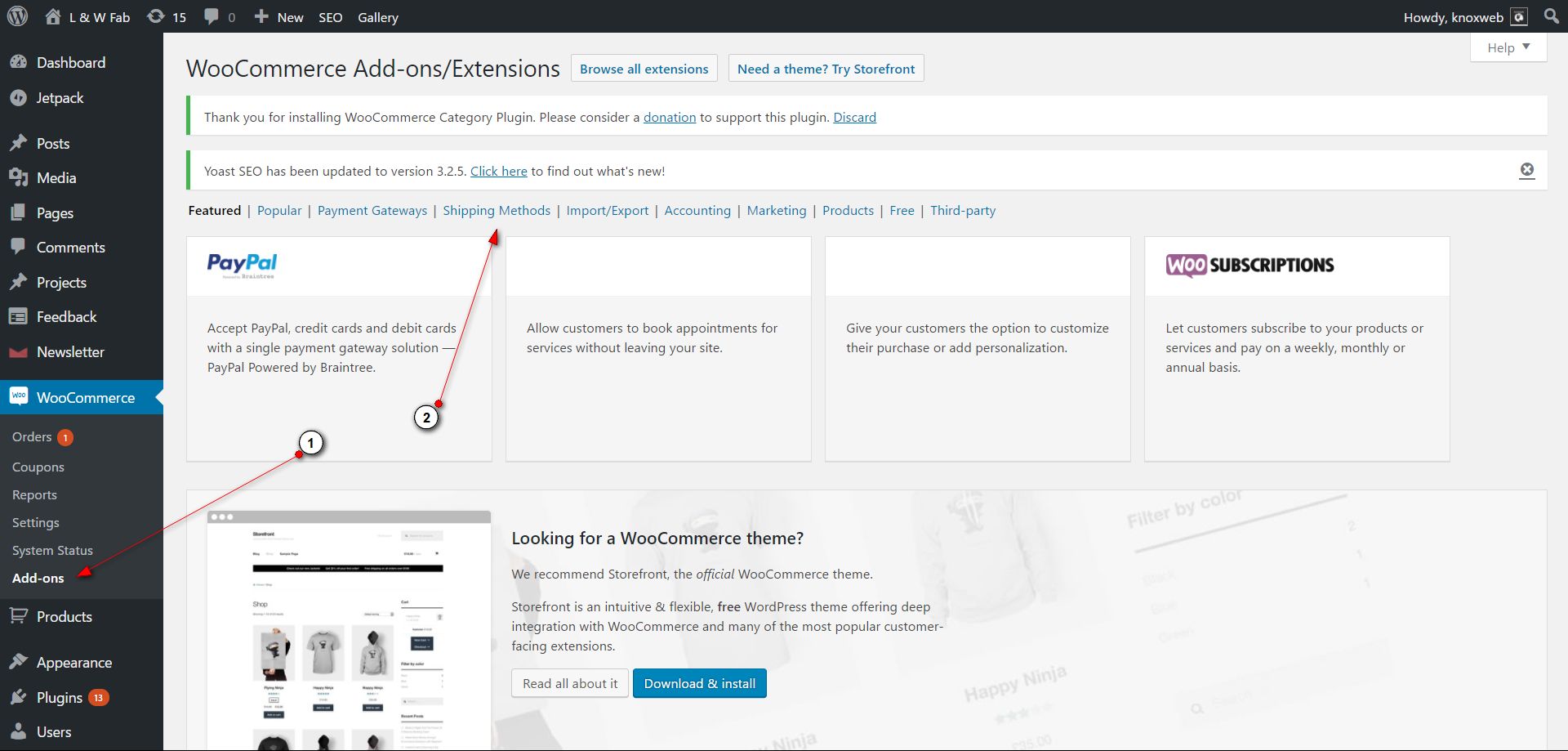Click the WooCommerce logo icon in sidebar
The height and width of the screenshot is (751, 1568).
pyautogui.click(x=19, y=396)
